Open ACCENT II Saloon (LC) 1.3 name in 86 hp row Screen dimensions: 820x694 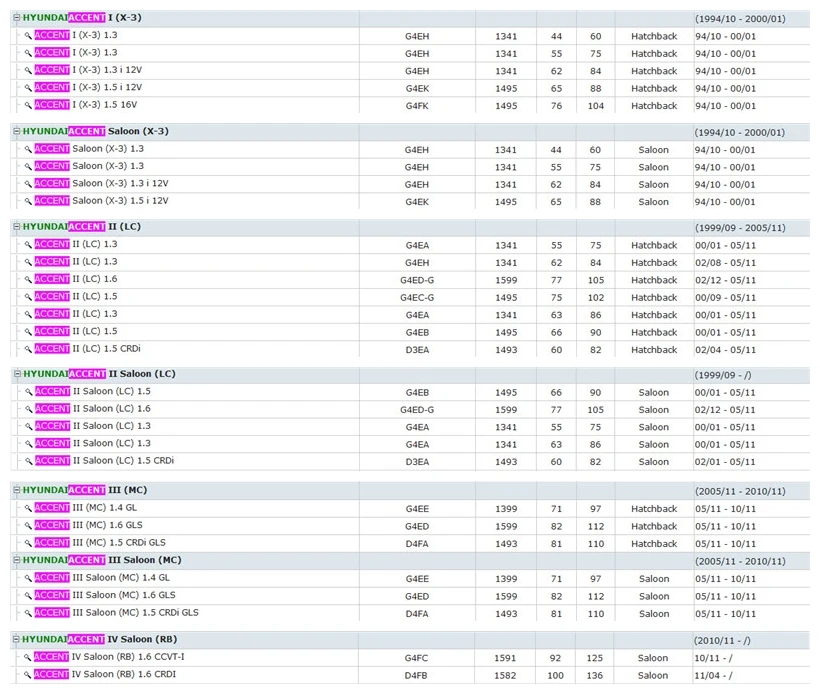[93, 443]
